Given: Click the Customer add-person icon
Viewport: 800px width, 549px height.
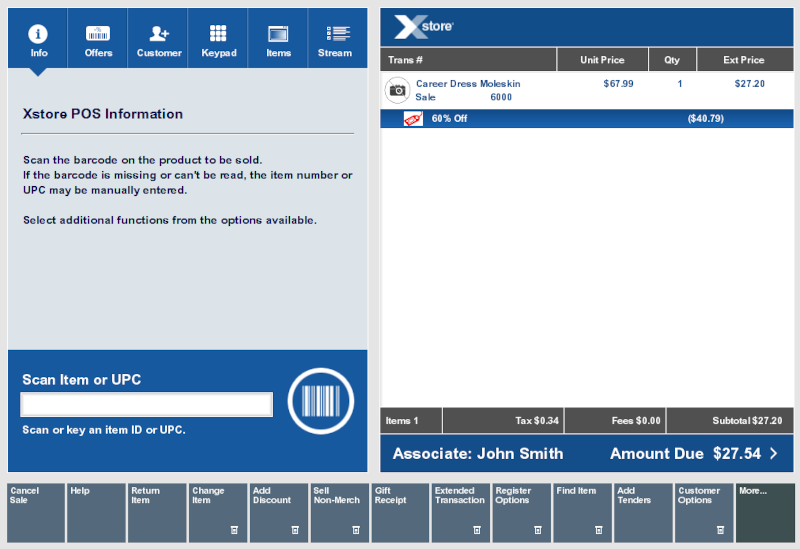Looking at the screenshot, I should click(159, 33).
